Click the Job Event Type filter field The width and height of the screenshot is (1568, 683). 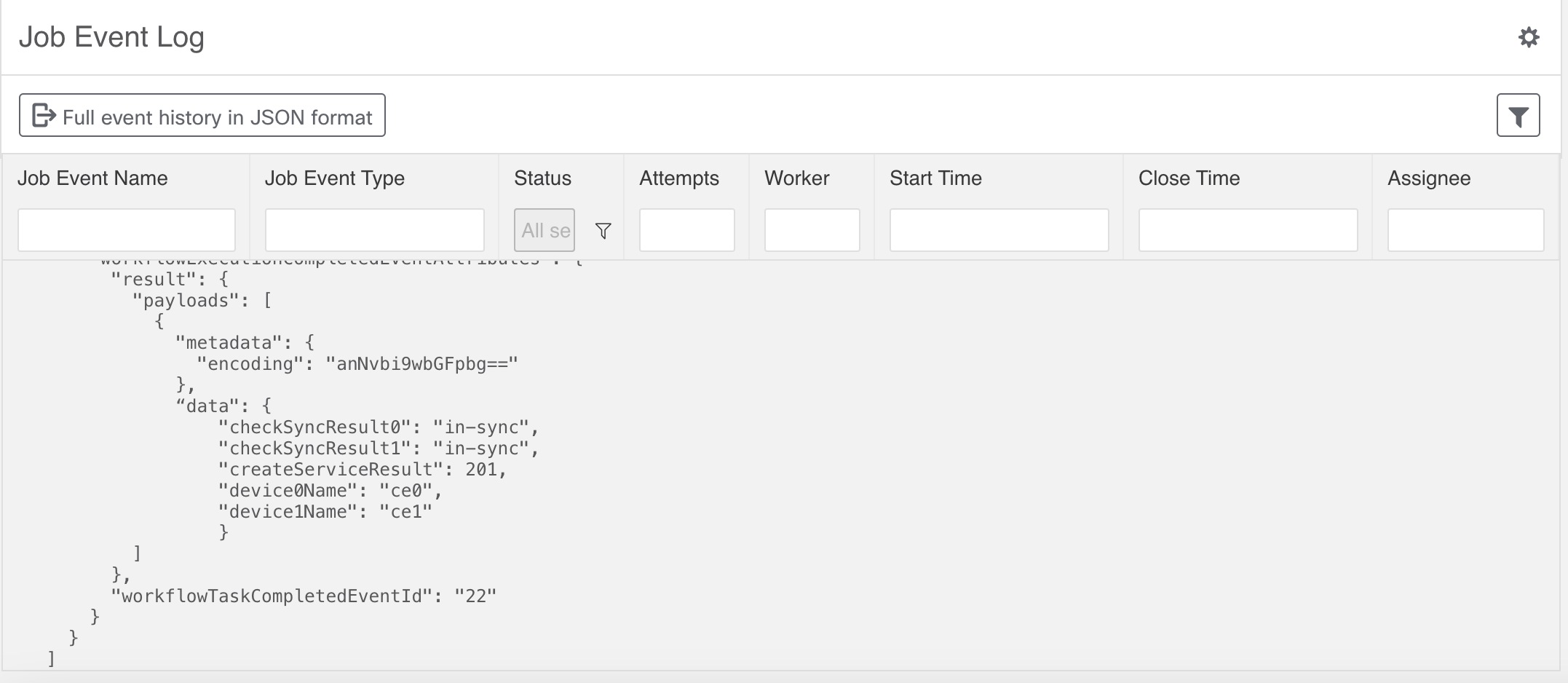point(374,229)
